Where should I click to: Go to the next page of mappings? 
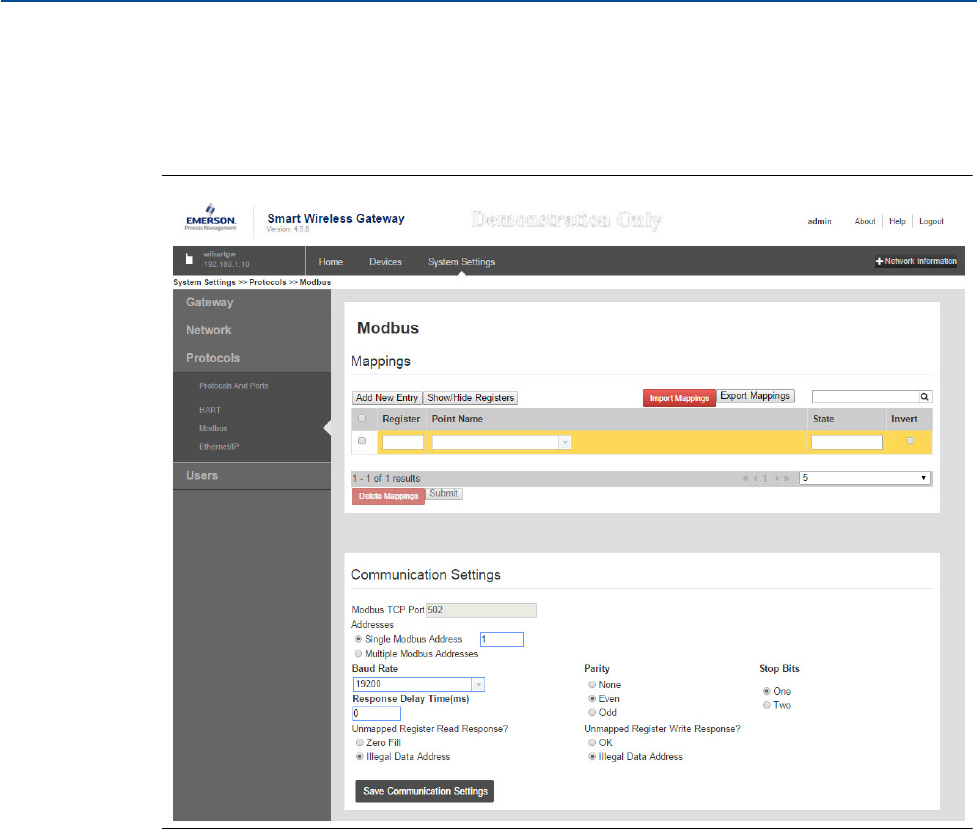(777, 479)
